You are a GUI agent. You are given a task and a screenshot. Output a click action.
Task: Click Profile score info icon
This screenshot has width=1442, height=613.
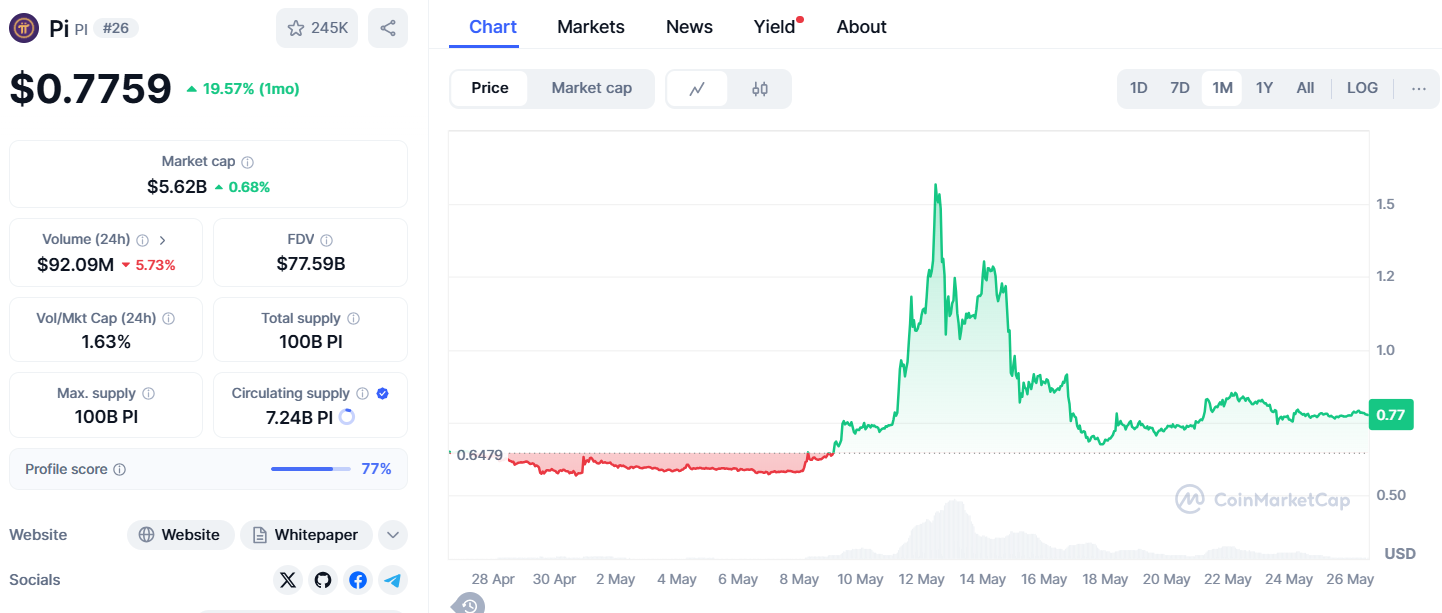(120, 469)
